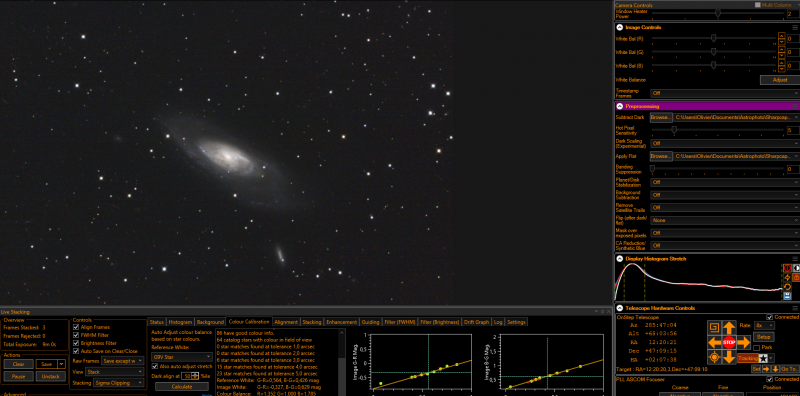The image size is (800, 396).
Task: Click the White Bal (R) slider handle
Action: pyautogui.click(x=713, y=38)
